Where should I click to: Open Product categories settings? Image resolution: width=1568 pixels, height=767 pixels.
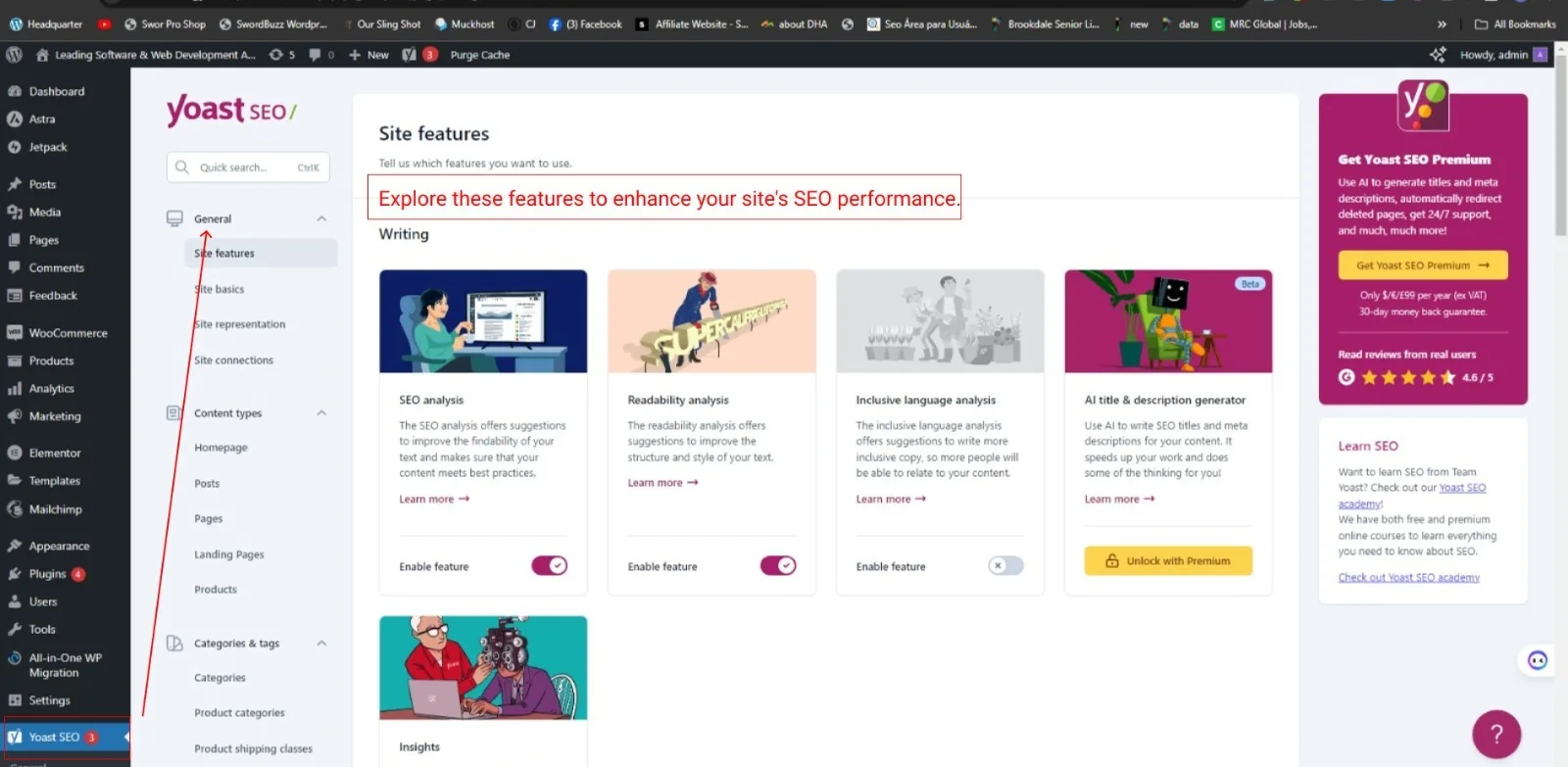239,713
